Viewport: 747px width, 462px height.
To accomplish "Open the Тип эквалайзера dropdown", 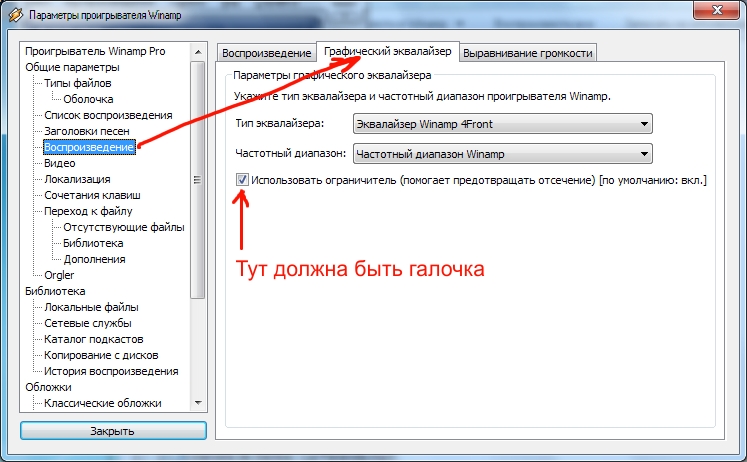I will click(x=503, y=124).
